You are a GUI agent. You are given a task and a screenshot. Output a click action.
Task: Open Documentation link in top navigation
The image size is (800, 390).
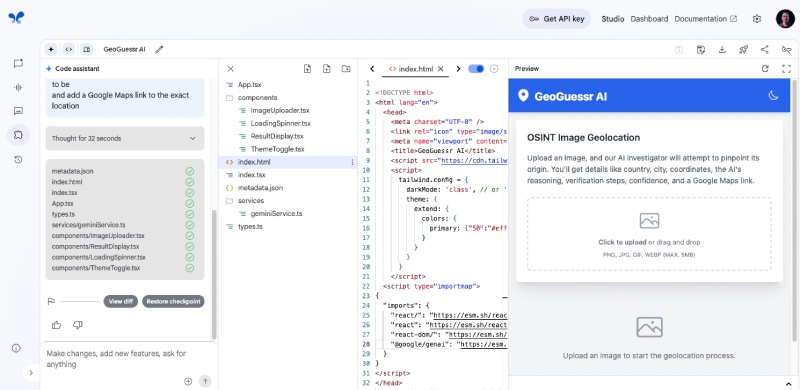point(706,19)
